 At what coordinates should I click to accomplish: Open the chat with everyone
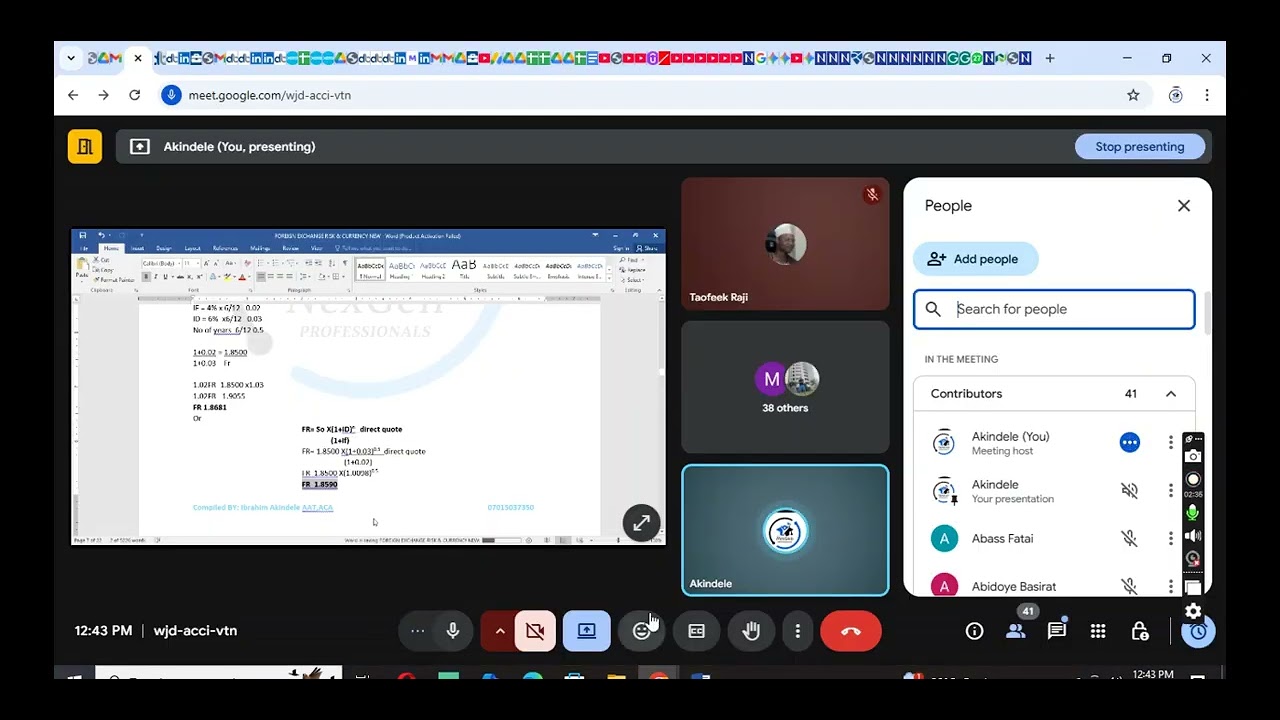(1057, 631)
